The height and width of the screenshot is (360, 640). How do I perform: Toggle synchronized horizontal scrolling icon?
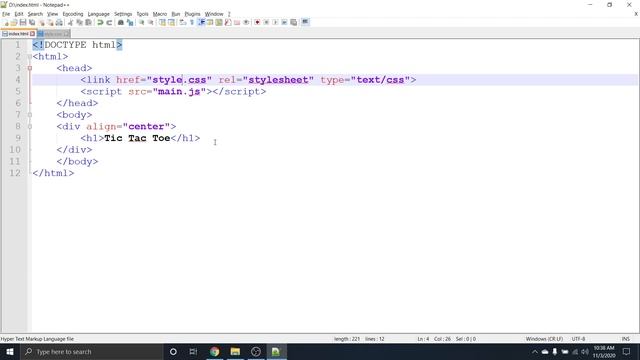click(171, 22)
